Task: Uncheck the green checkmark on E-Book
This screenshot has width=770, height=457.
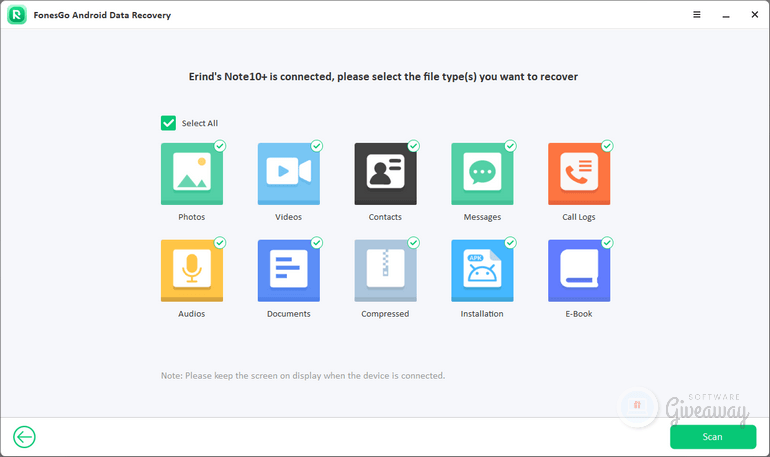Action: pyautogui.click(x=607, y=243)
